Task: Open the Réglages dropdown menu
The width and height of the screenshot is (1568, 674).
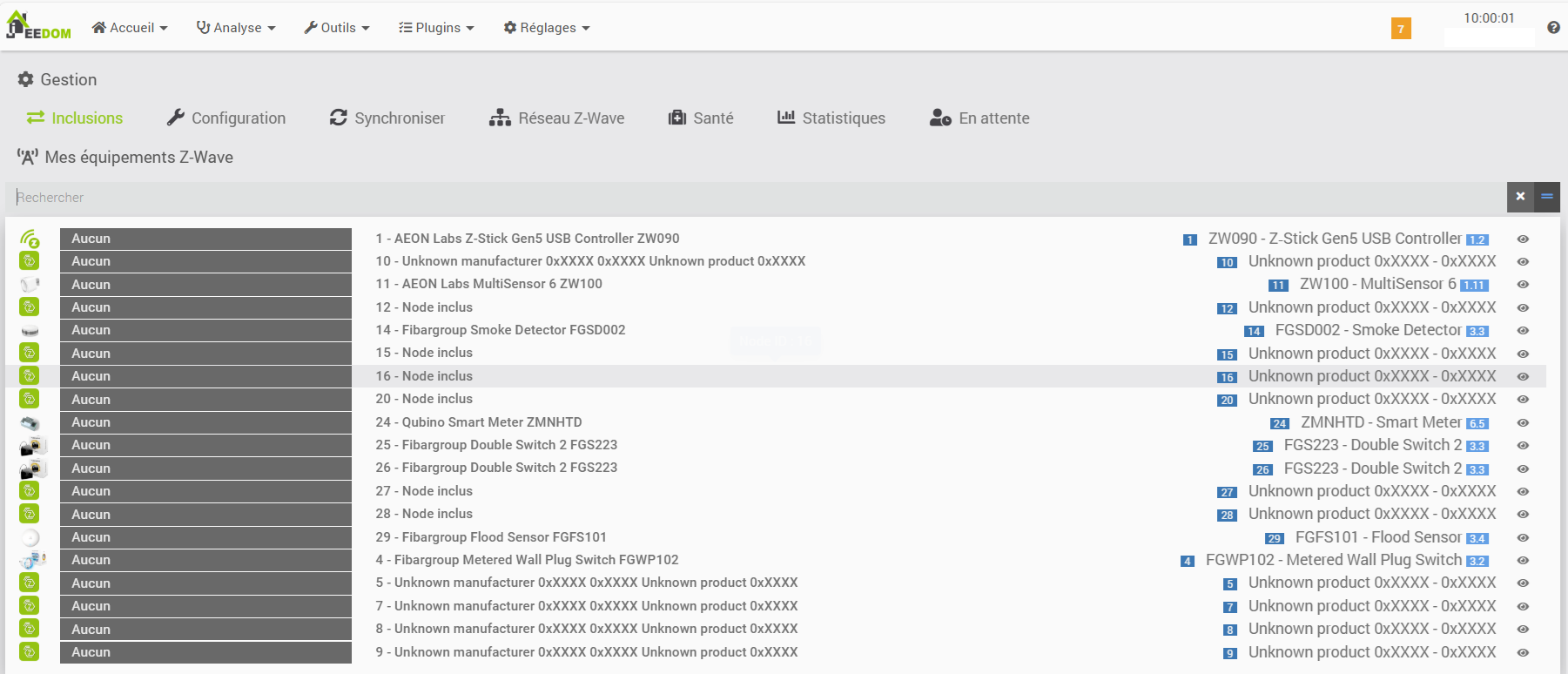Action: pyautogui.click(x=547, y=28)
